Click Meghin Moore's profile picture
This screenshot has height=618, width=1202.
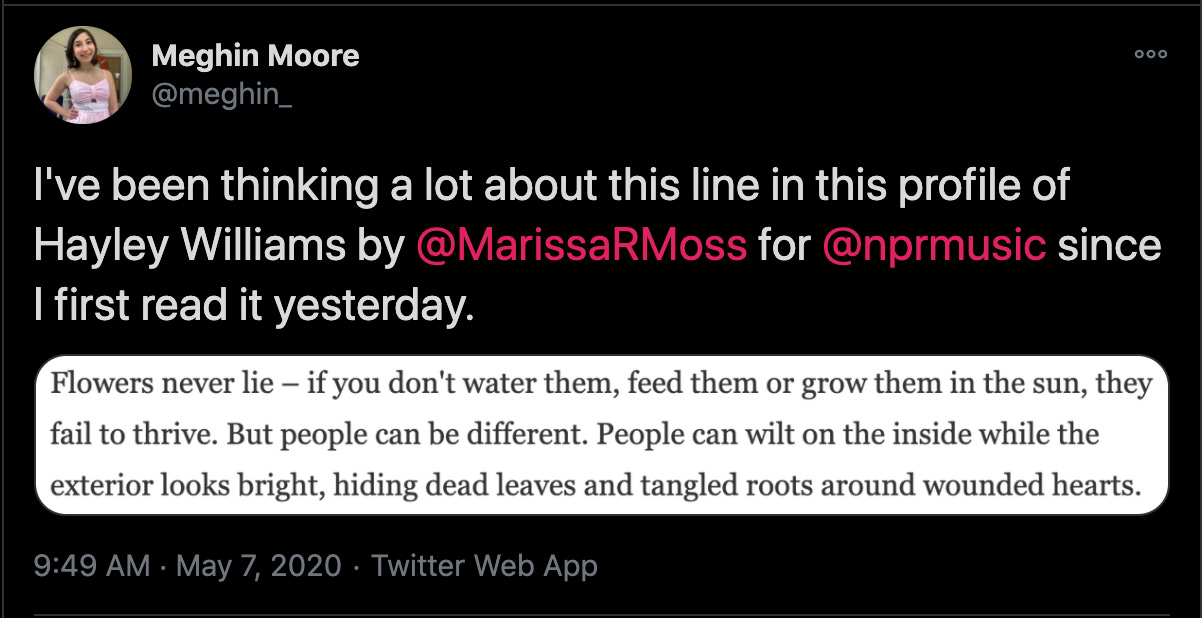[82, 75]
